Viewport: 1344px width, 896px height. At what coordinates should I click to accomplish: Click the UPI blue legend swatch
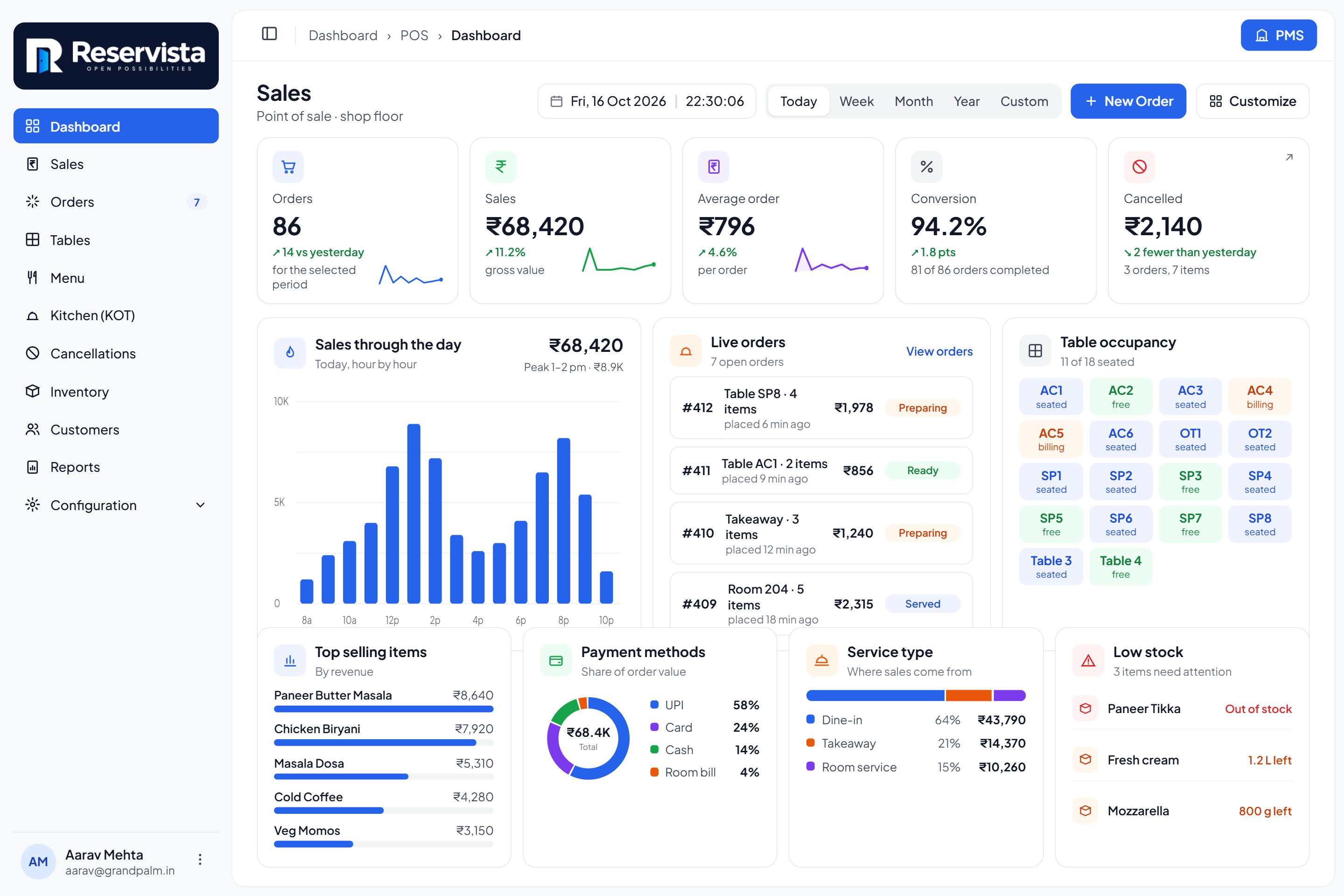click(655, 705)
